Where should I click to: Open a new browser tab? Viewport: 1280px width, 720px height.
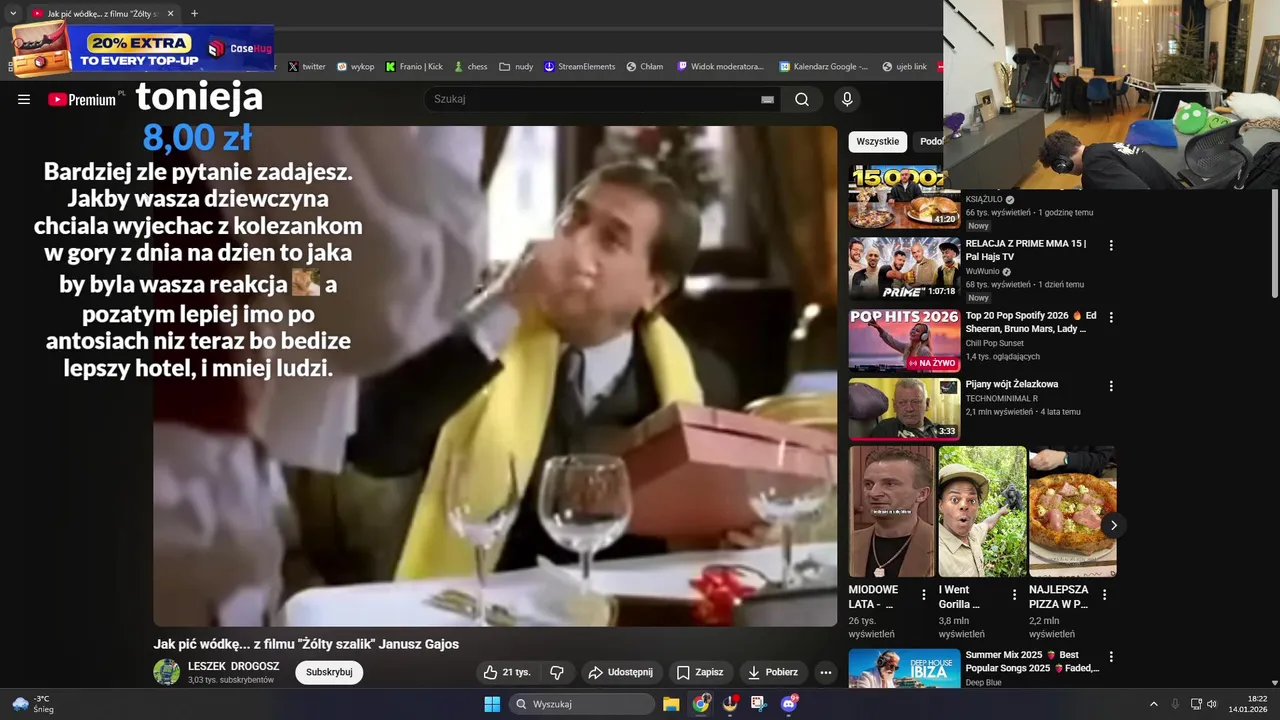click(x=194, y=14)
